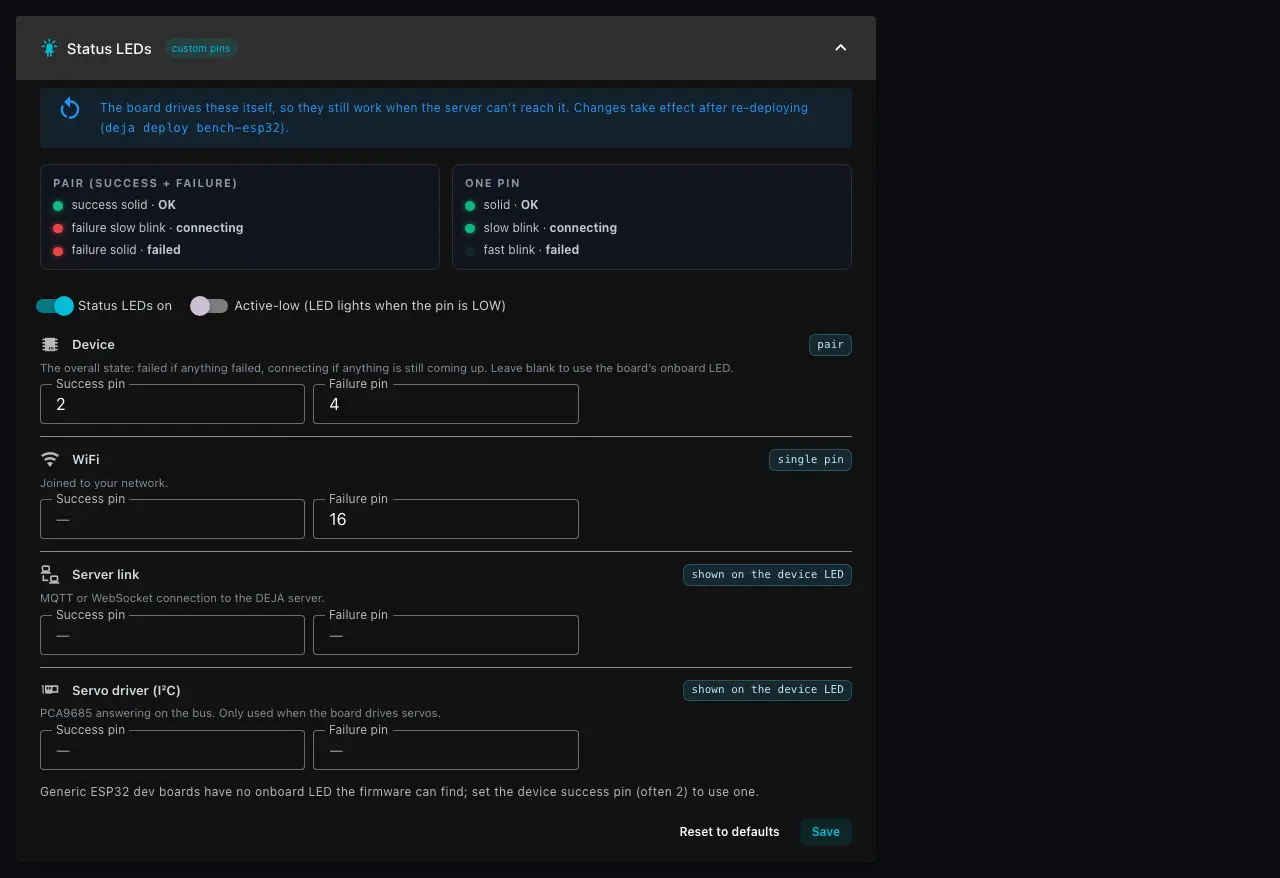Image resolution: width=1280 pixels, height=878 pixels.
Task: Click the green dot beside One Pin slow blink
Action: click(470, 228)
